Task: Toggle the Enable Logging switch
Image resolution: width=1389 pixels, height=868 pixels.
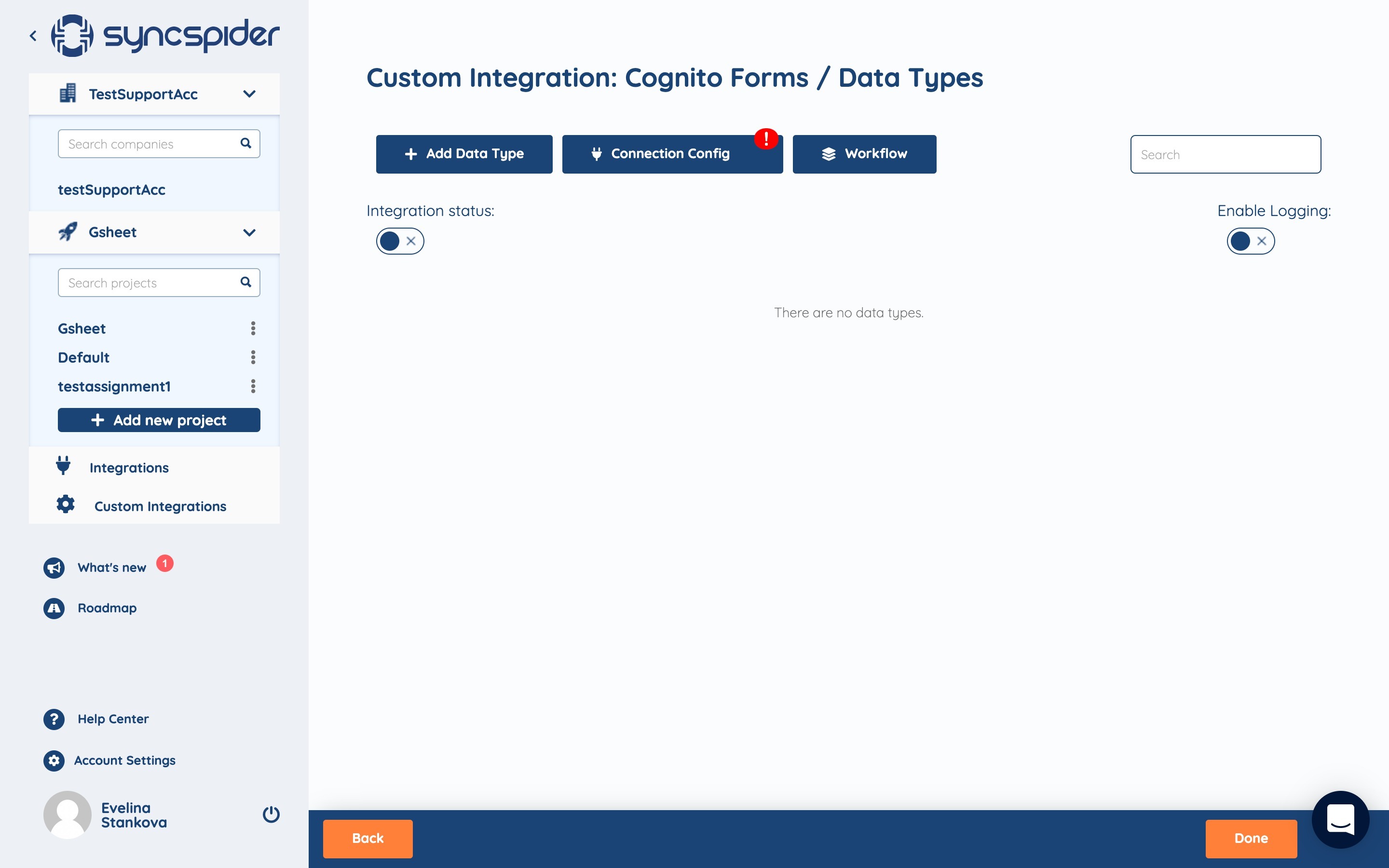Action: pos(1251,241)
